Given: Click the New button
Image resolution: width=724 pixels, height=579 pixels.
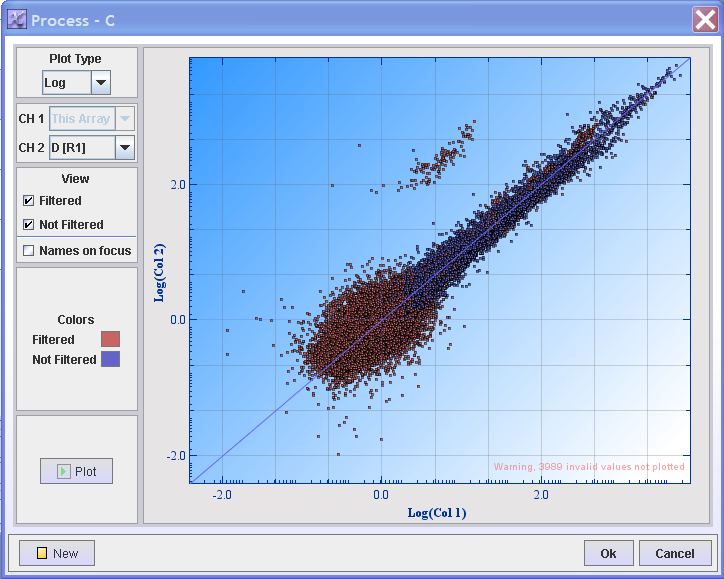Looking at the screenshot, I should [57, 553].
